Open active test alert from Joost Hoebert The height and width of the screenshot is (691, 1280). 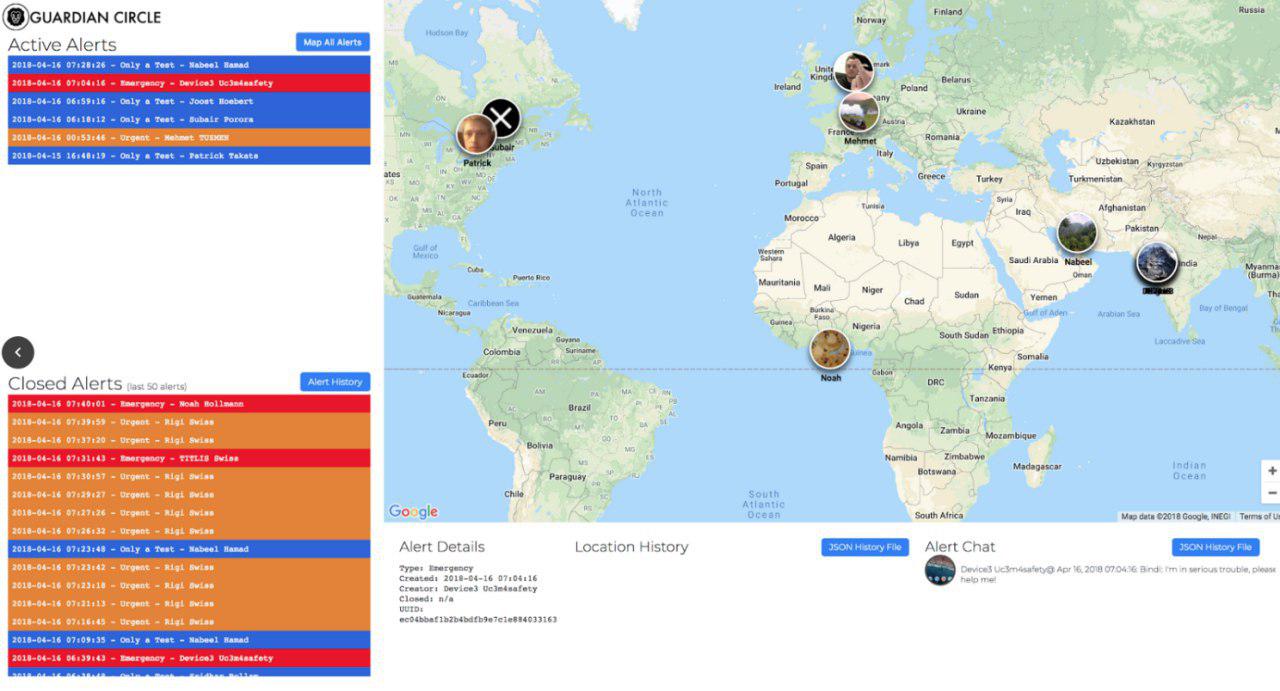click(x=189, y=101)
